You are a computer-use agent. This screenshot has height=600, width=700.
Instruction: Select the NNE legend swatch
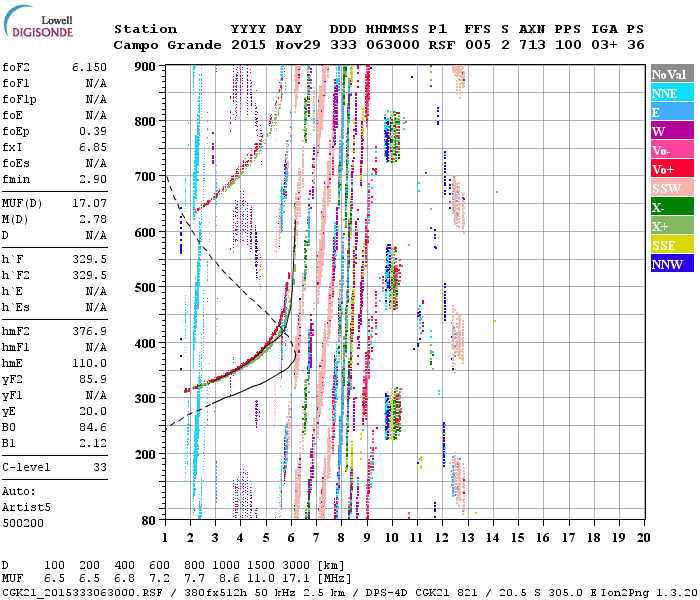point(672,93)
